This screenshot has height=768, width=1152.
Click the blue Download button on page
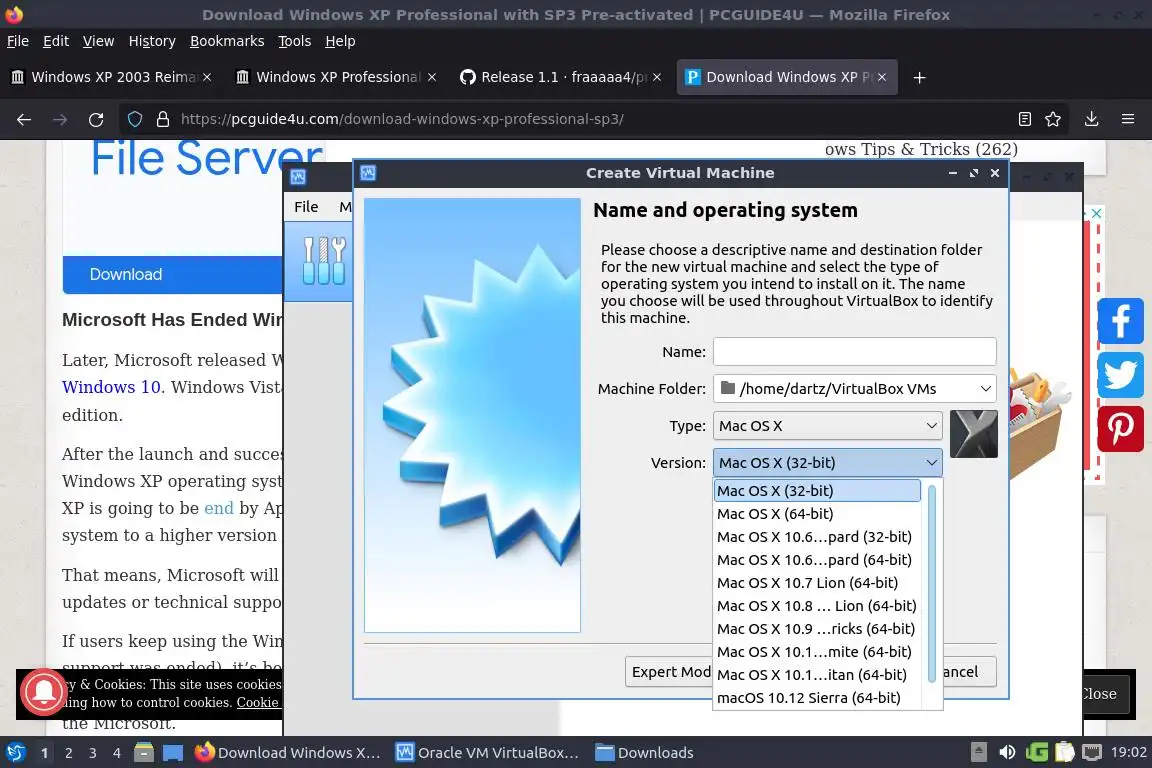coord(173,275)
